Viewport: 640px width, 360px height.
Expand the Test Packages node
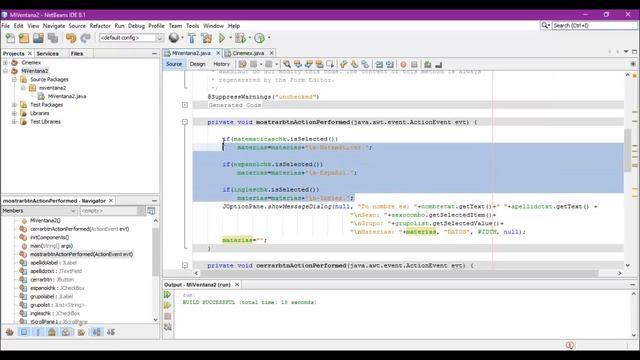pos(14,104)
